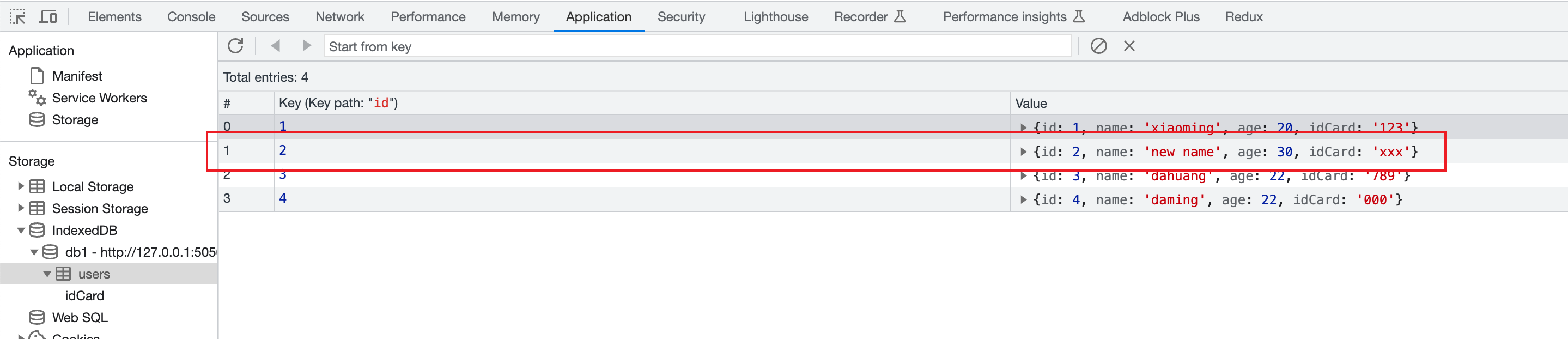Expand the Session Storage tree
1568x339 pixels.
pyautogui.click(x=21, y=208)
